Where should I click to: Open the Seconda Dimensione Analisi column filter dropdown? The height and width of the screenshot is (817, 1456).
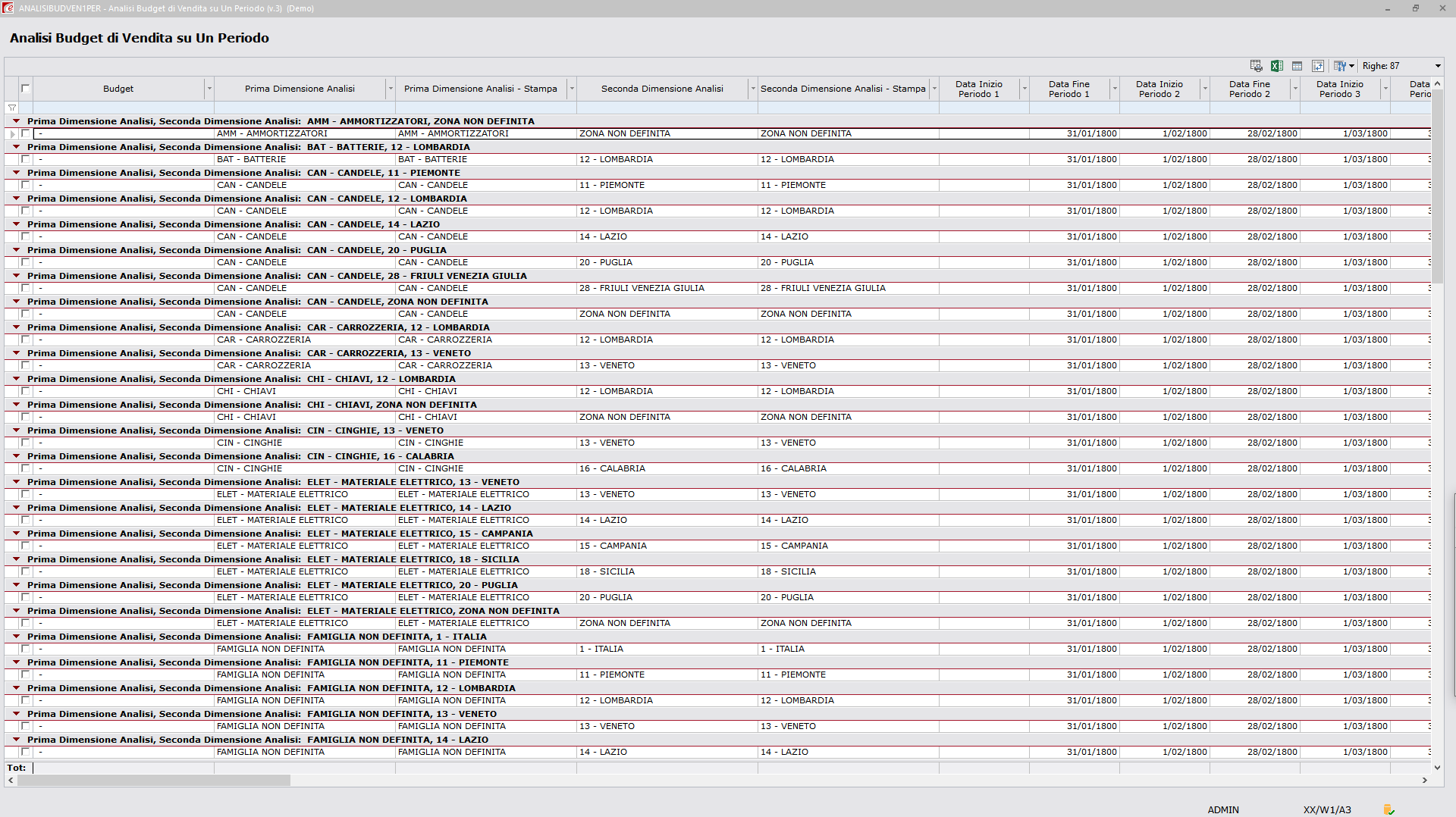point(753,89)
